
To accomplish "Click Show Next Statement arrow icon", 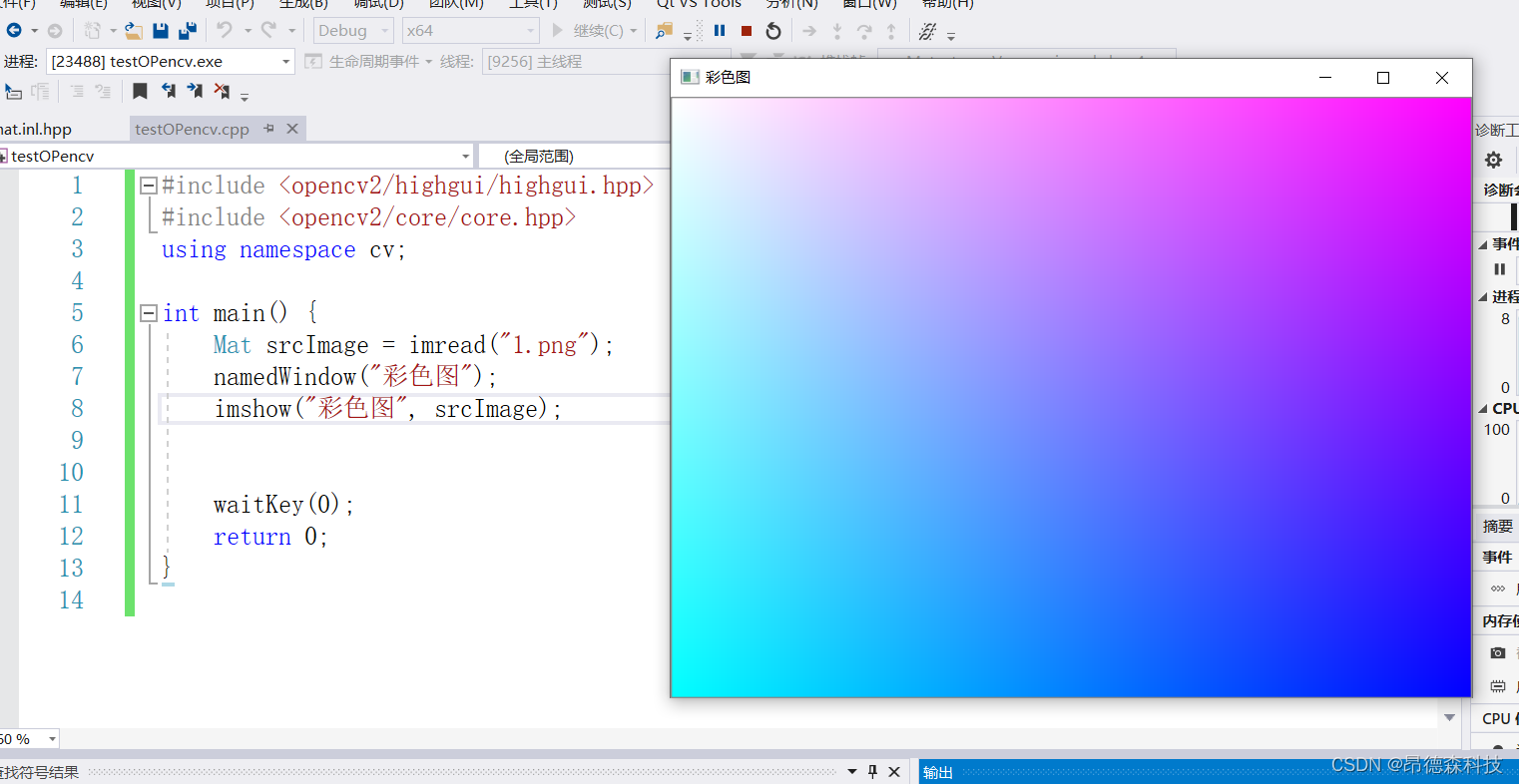I will [809, 31].
